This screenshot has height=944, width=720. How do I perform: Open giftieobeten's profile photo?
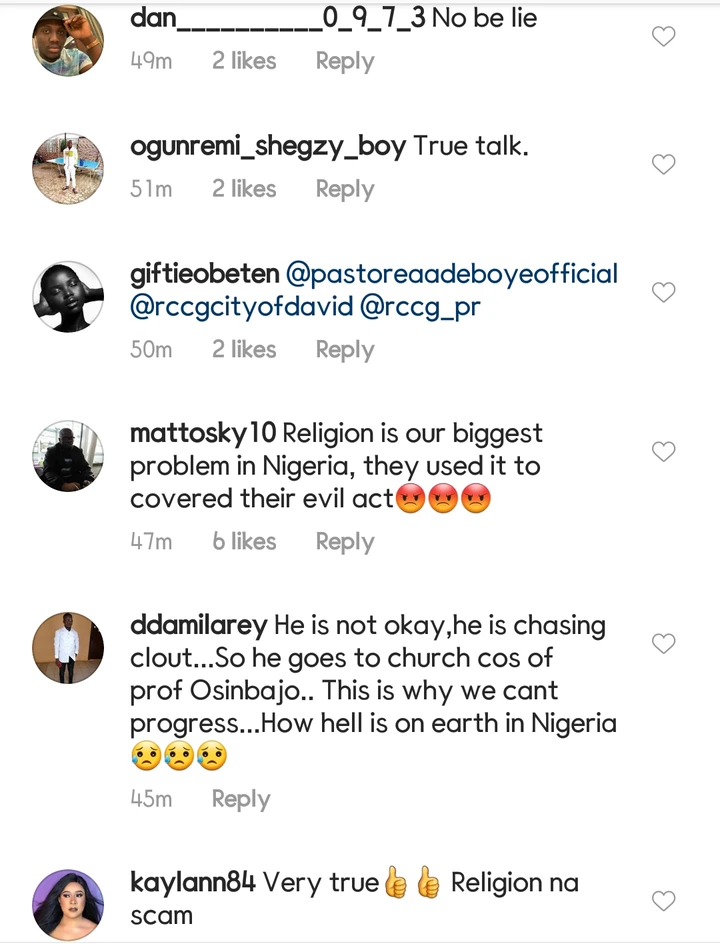tap(68, 296)
